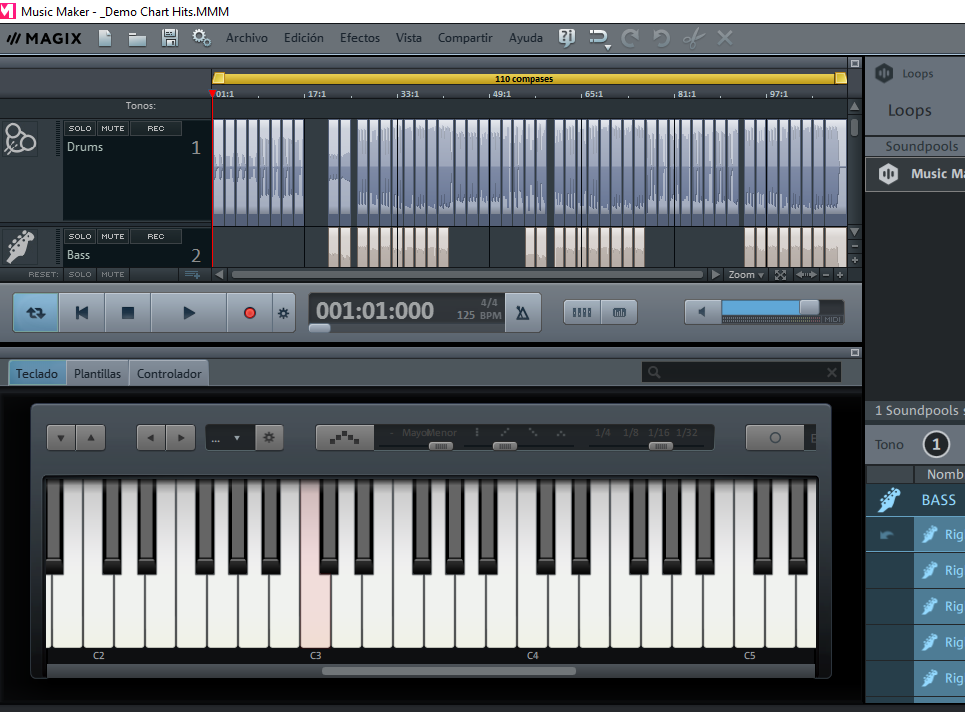The width and height of the screenshot is (965, 712).
Task: Mute the Bass track
Action: (113, 236)
